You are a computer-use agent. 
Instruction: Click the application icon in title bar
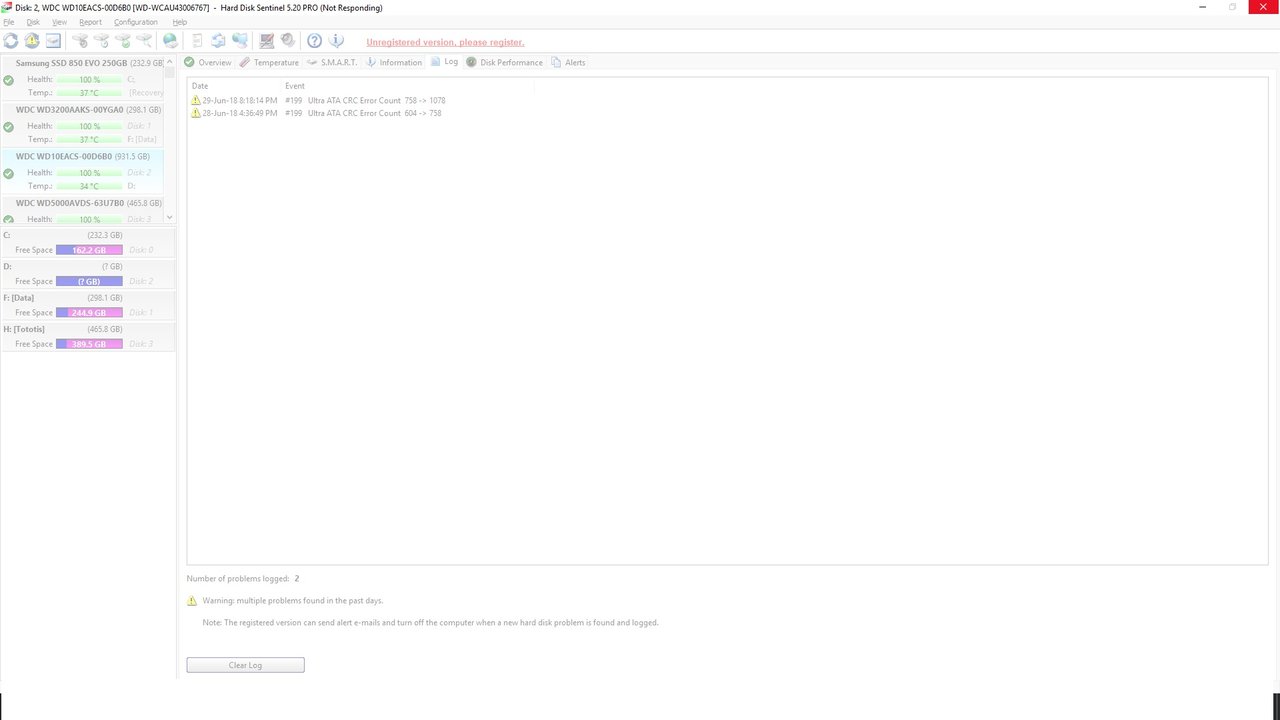point(7,7)
